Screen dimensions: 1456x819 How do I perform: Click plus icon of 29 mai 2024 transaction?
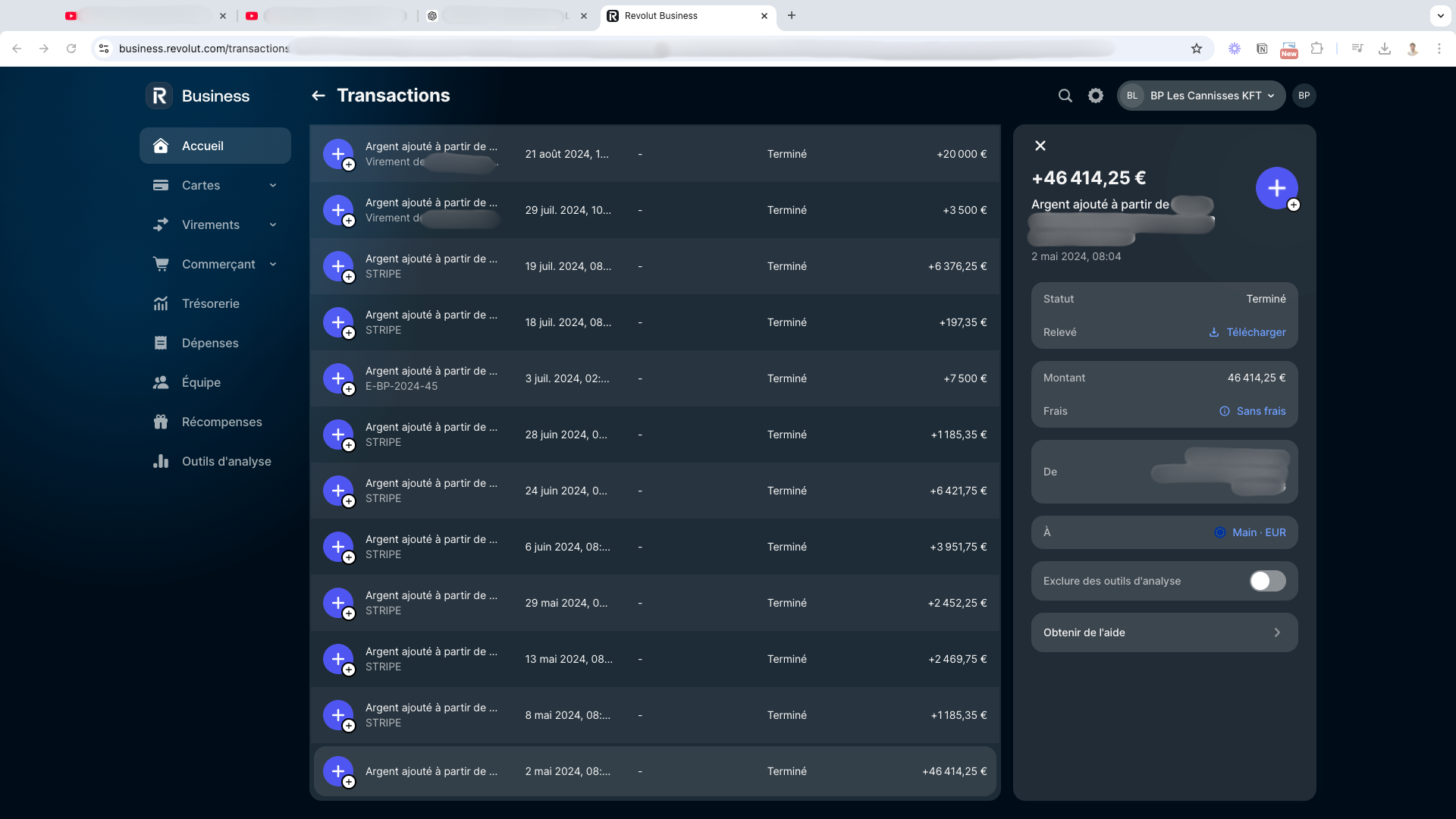338,603
